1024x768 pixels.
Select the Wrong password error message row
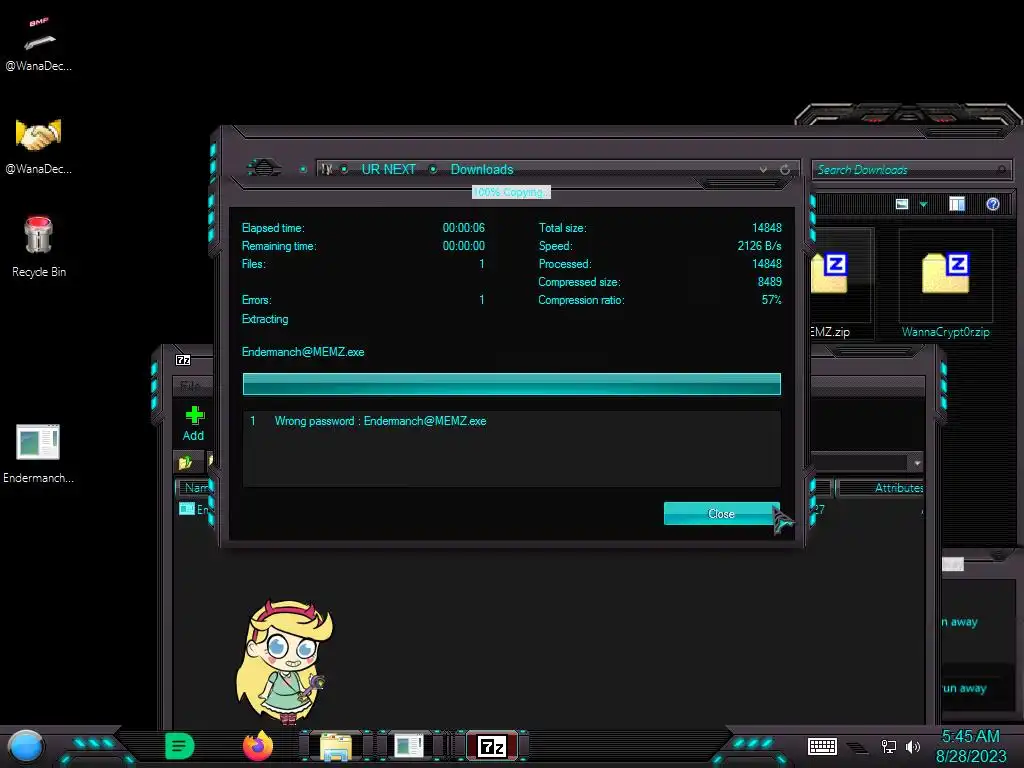(x=511, y=421)
